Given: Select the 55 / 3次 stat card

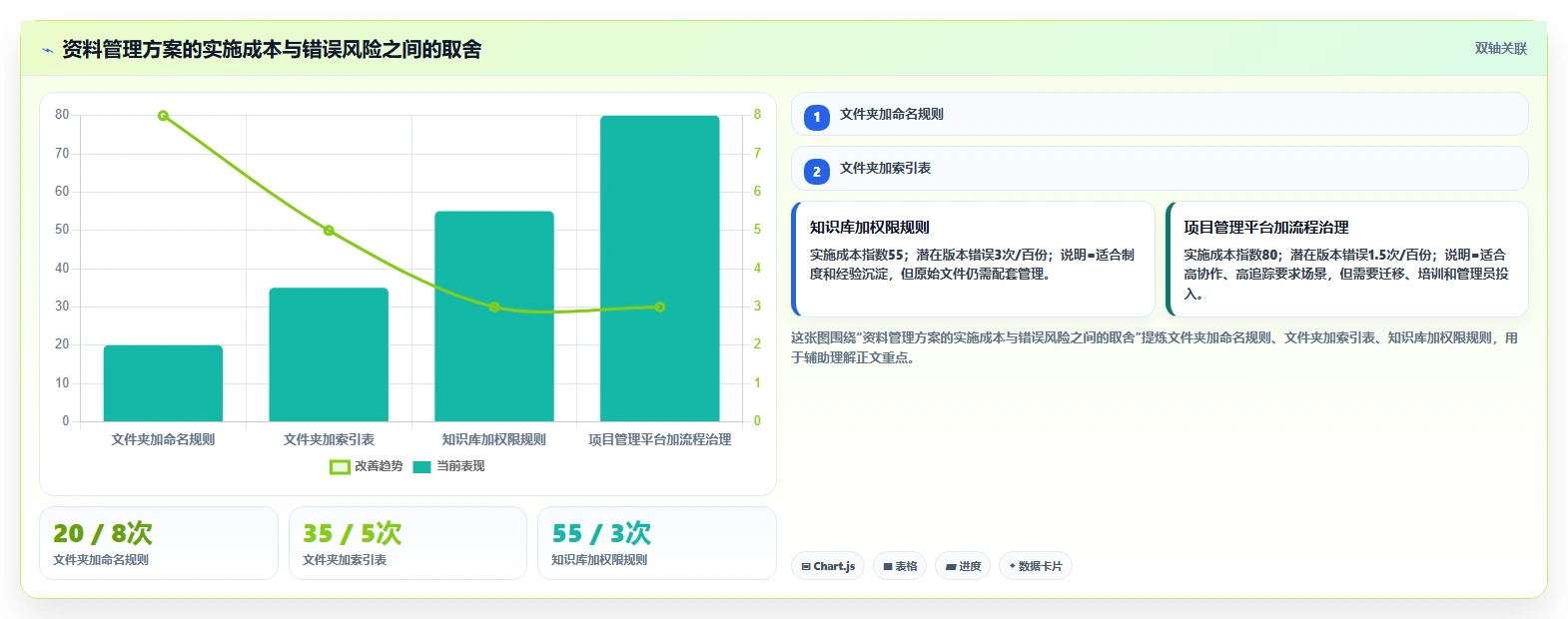Looking at the screenshot, I should tap(657, 543).
